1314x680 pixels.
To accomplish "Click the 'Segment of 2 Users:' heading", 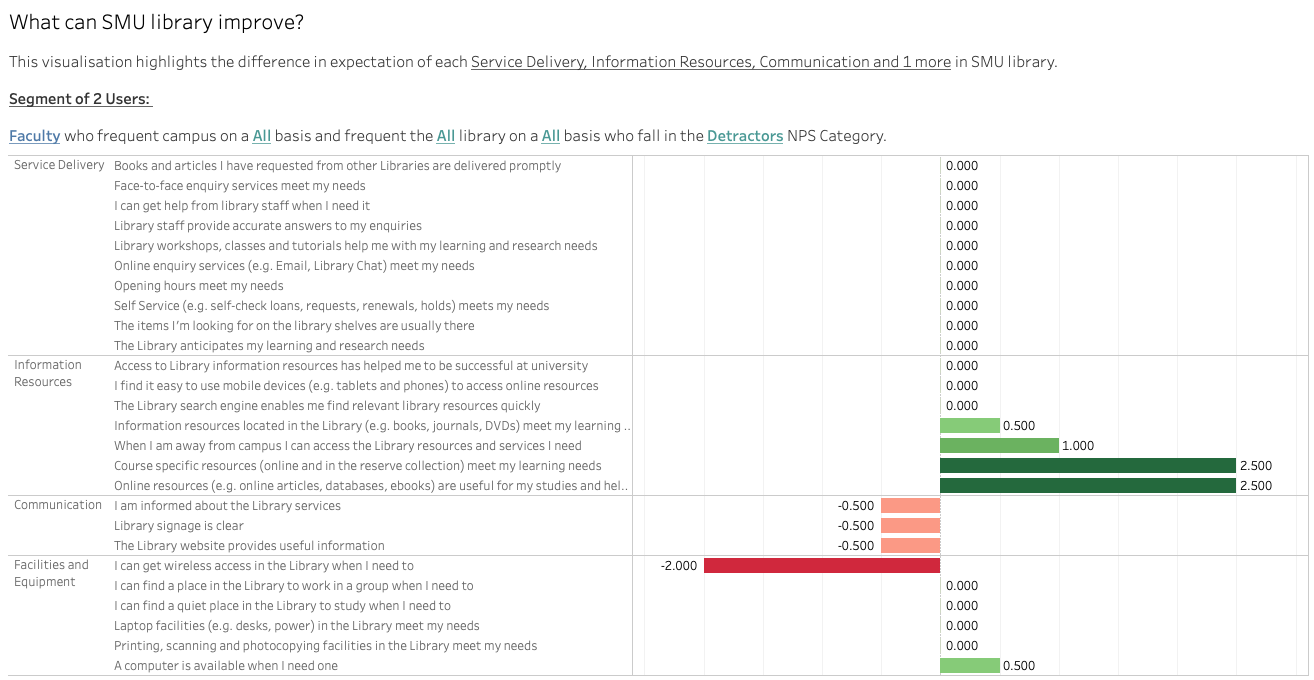I will 80,99.
